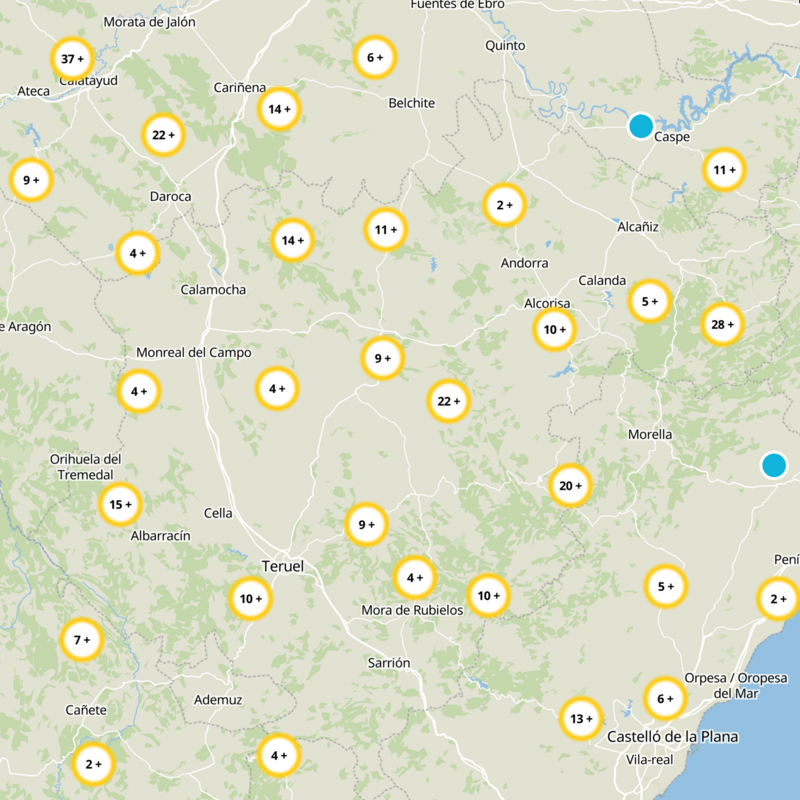Viewport: 800px width, 800px height.
Task: Click the 10+ cluster below Alcorisa
Action: coord(554,329)
